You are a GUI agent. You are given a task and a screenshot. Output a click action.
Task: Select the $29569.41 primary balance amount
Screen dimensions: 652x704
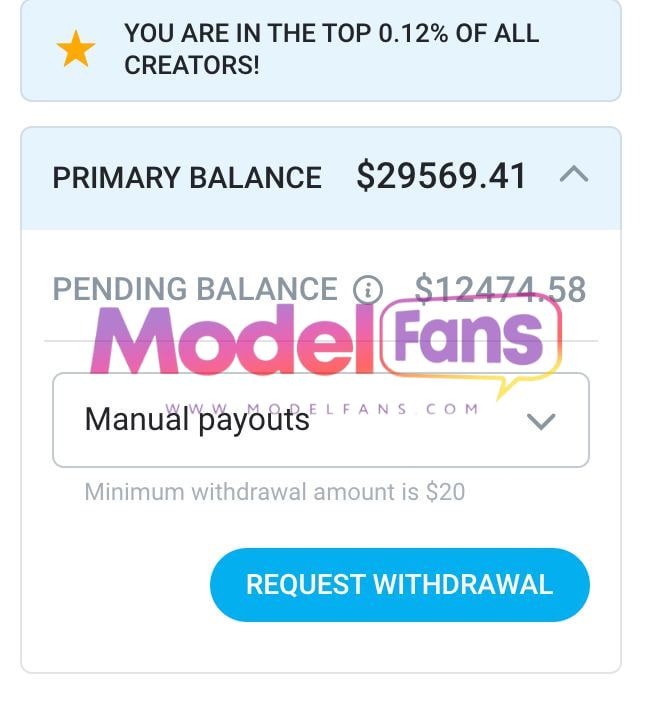[x=441, y=176]
